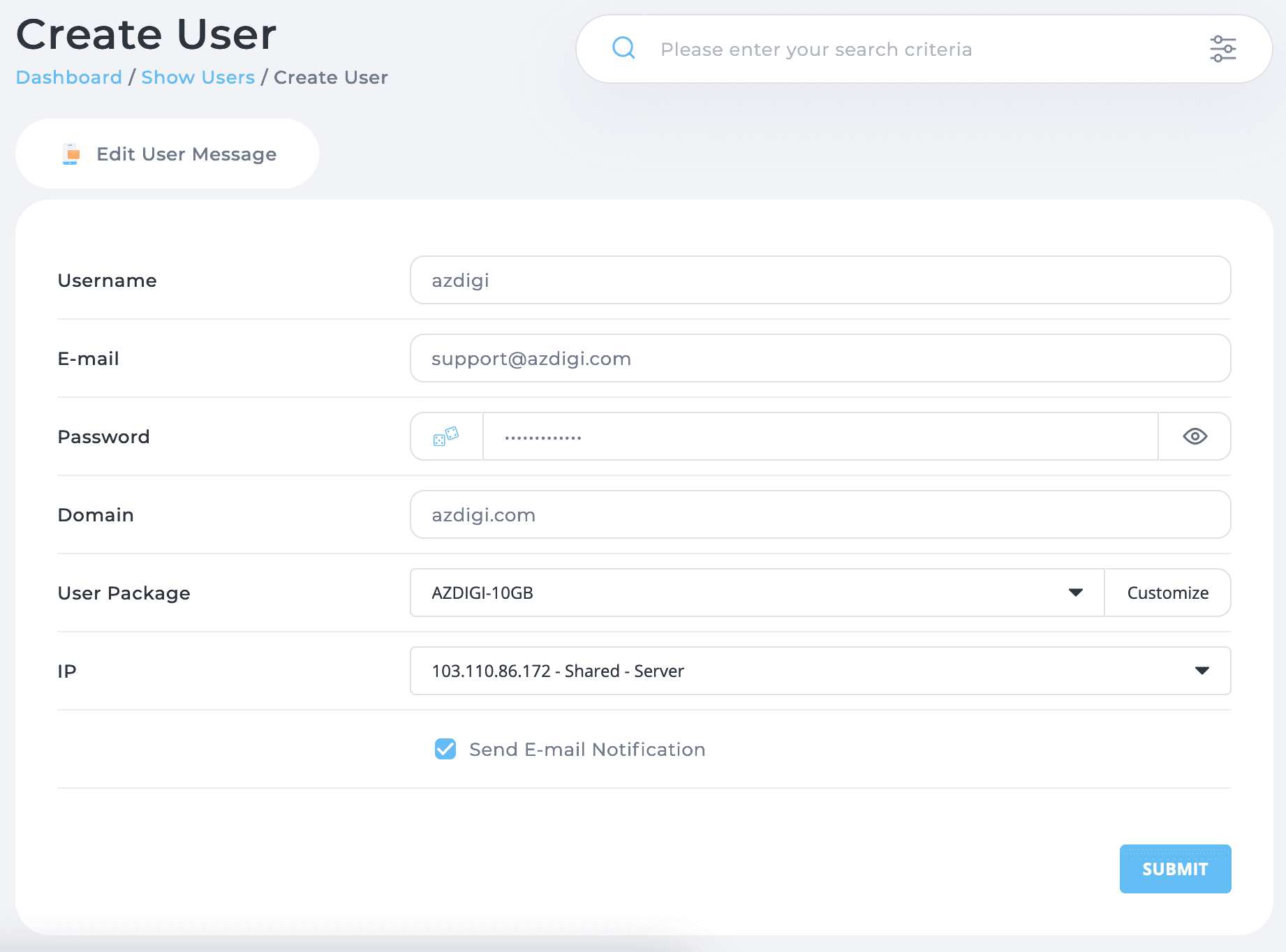The width and height of the screenshot is (1286, 952).
Task: Uncheck Send E-mail Notification
Action: point(445,749)
